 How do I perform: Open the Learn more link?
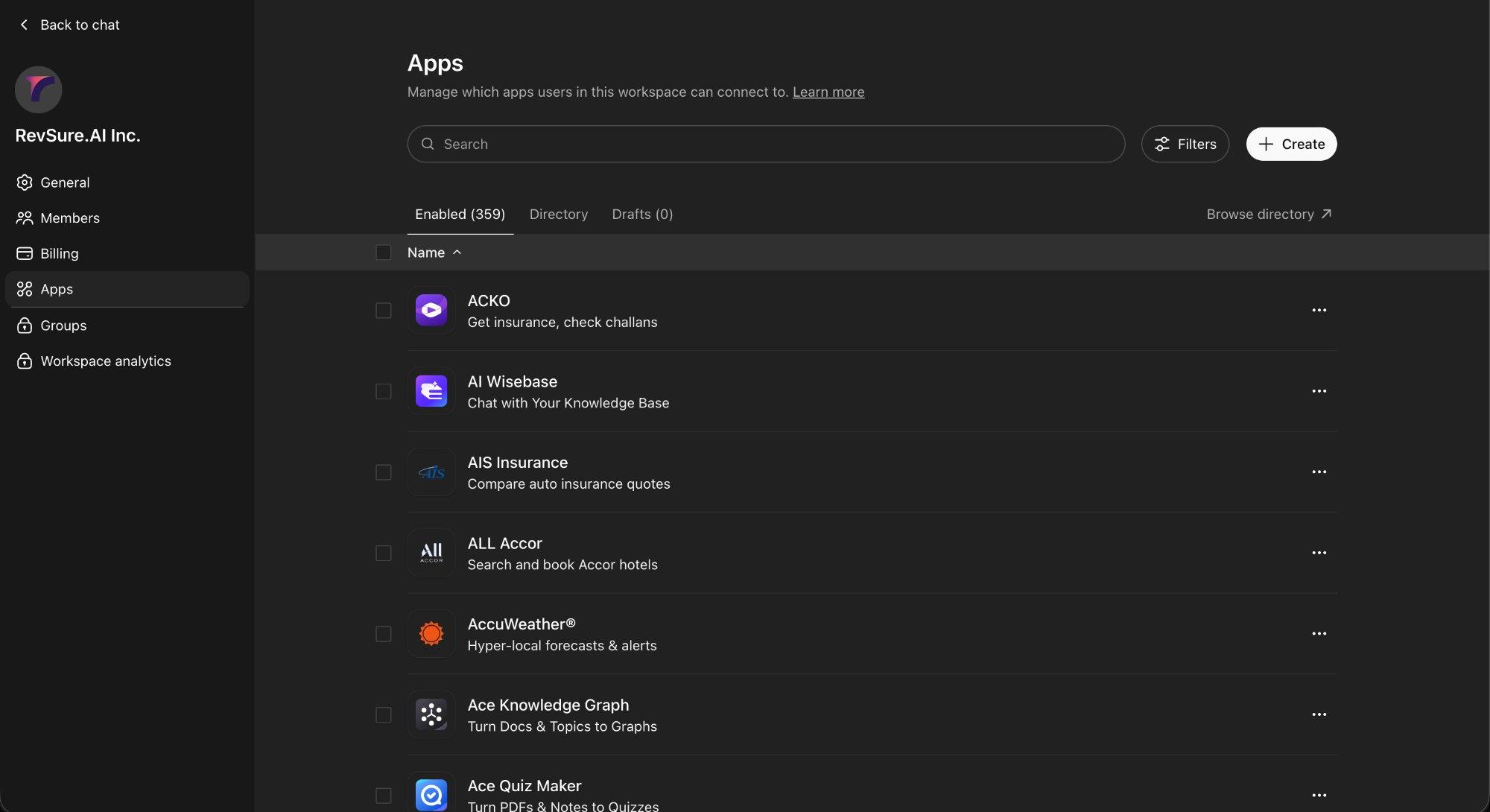(828, 92)
